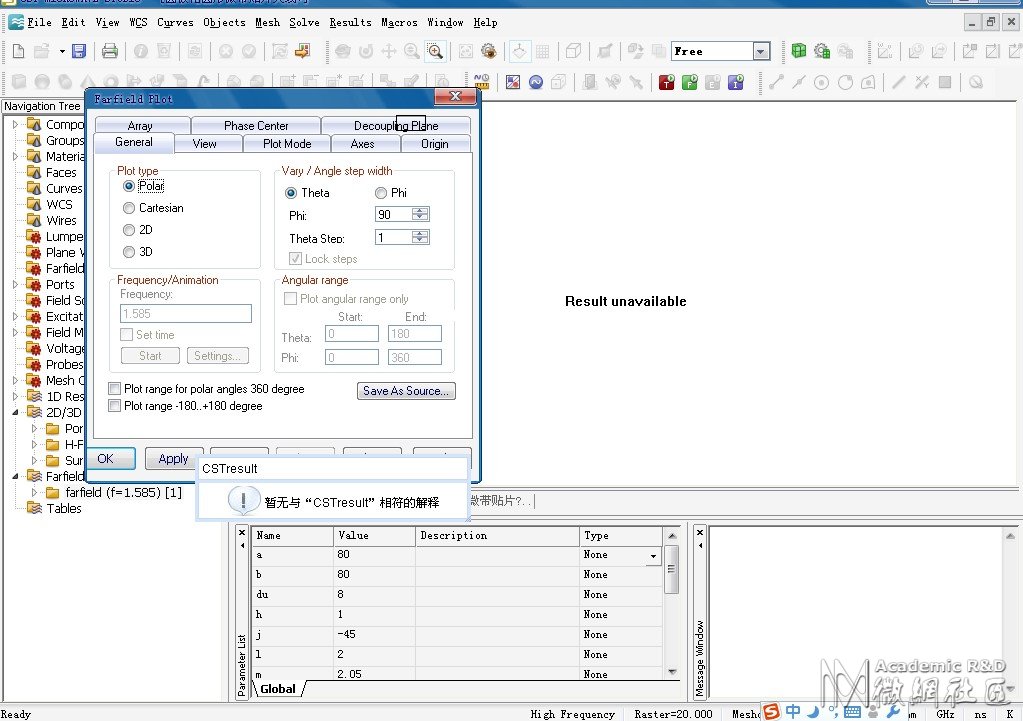Close the Parameter List panel
The image size is (1023, 721).
coord(242,532)
